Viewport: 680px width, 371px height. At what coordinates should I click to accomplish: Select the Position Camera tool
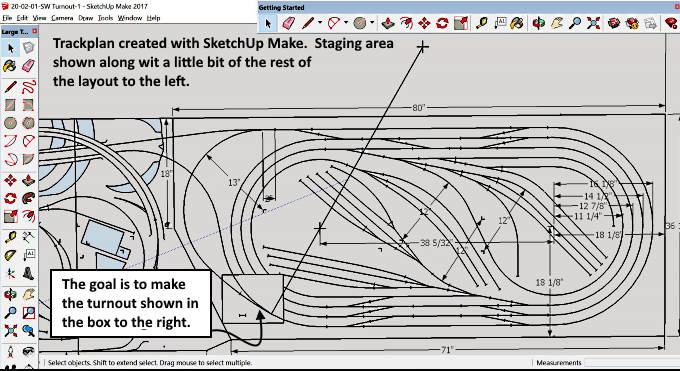(10, 351)
